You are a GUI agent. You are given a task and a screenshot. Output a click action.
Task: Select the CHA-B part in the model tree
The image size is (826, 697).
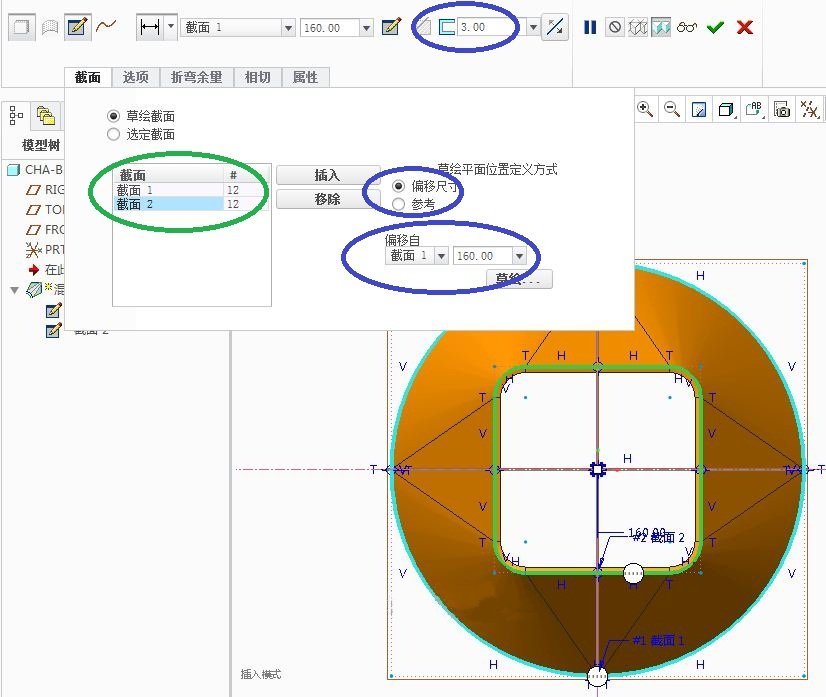[35, 170]
